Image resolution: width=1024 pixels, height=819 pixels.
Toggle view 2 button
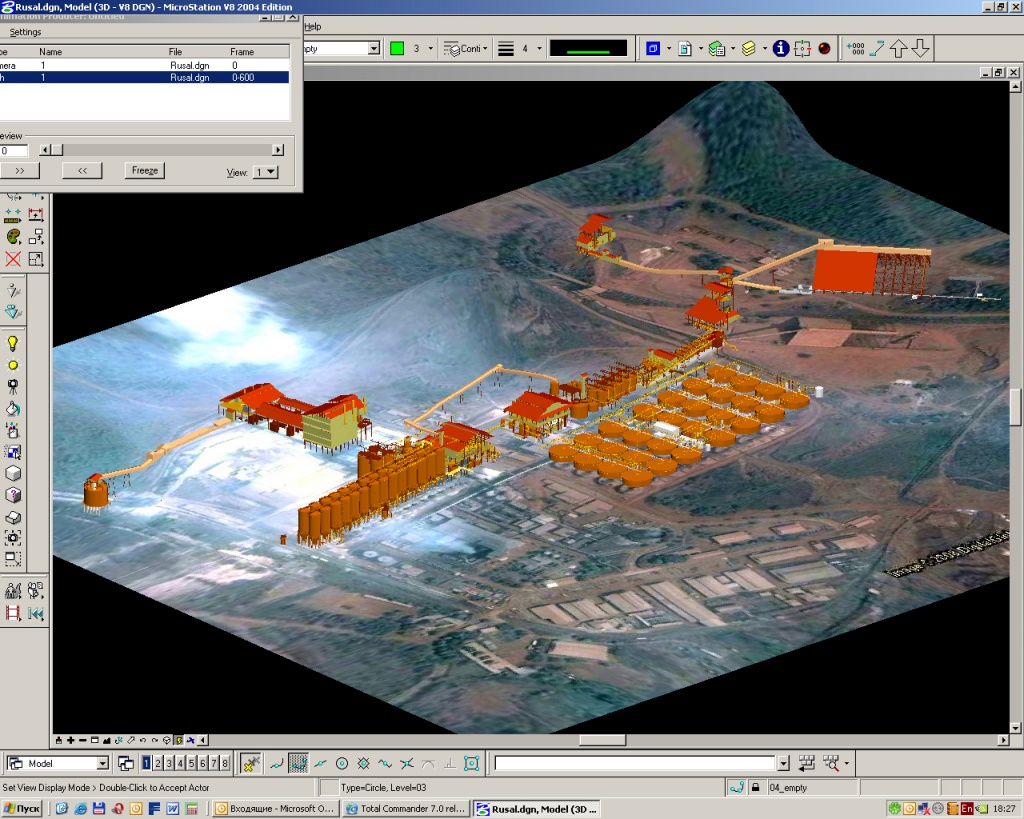pyautogui.click(x=157, y=763)
